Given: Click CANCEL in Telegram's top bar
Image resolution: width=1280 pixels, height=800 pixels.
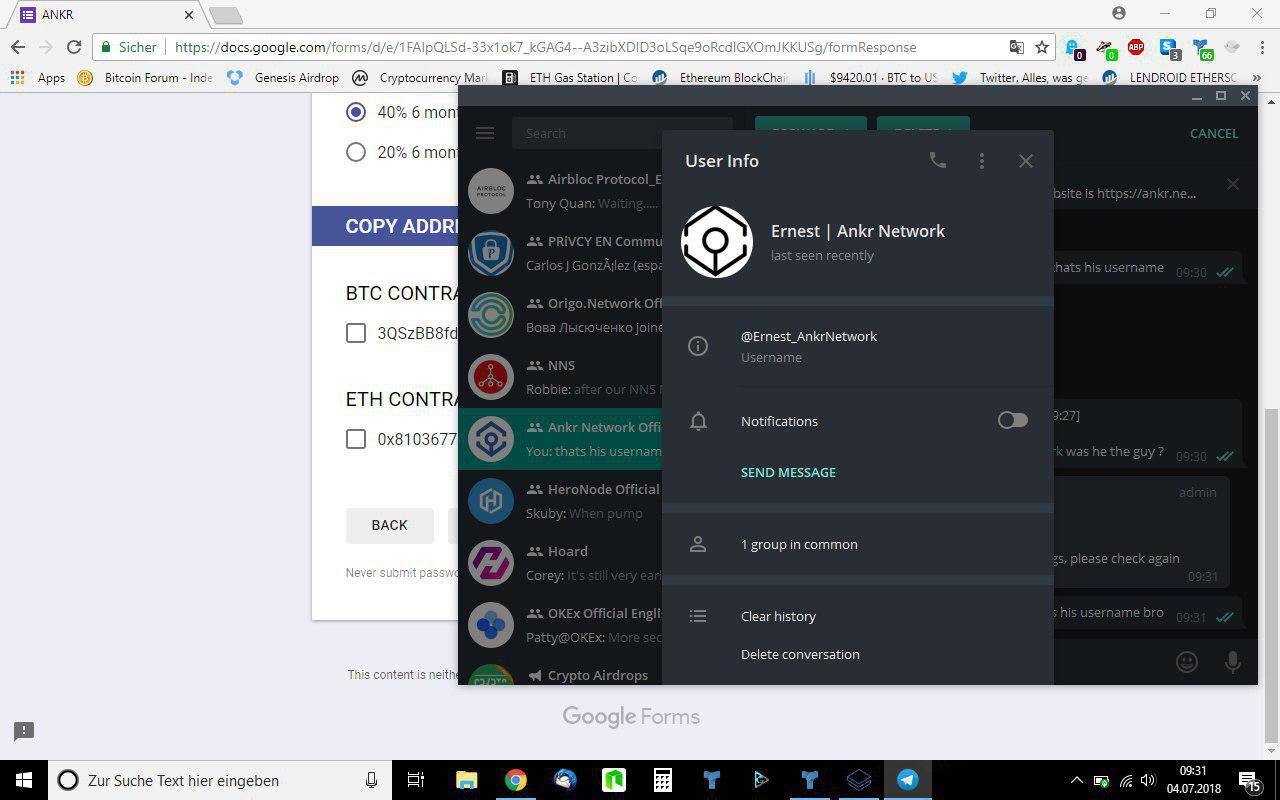Looking at the screenshot, I should click(x=1214, y=133).
